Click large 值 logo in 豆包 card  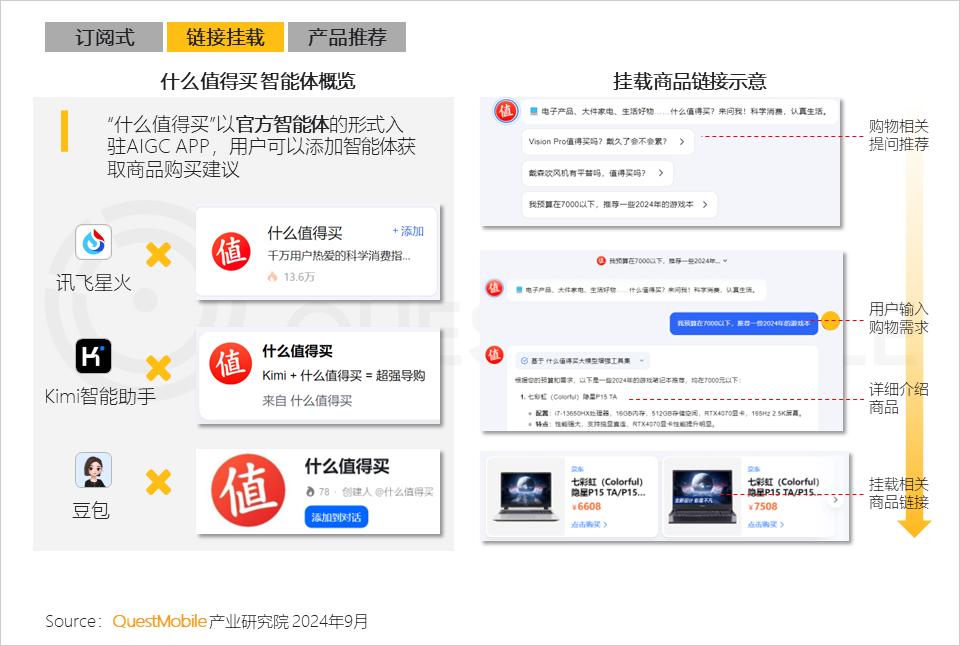[248, 490]
